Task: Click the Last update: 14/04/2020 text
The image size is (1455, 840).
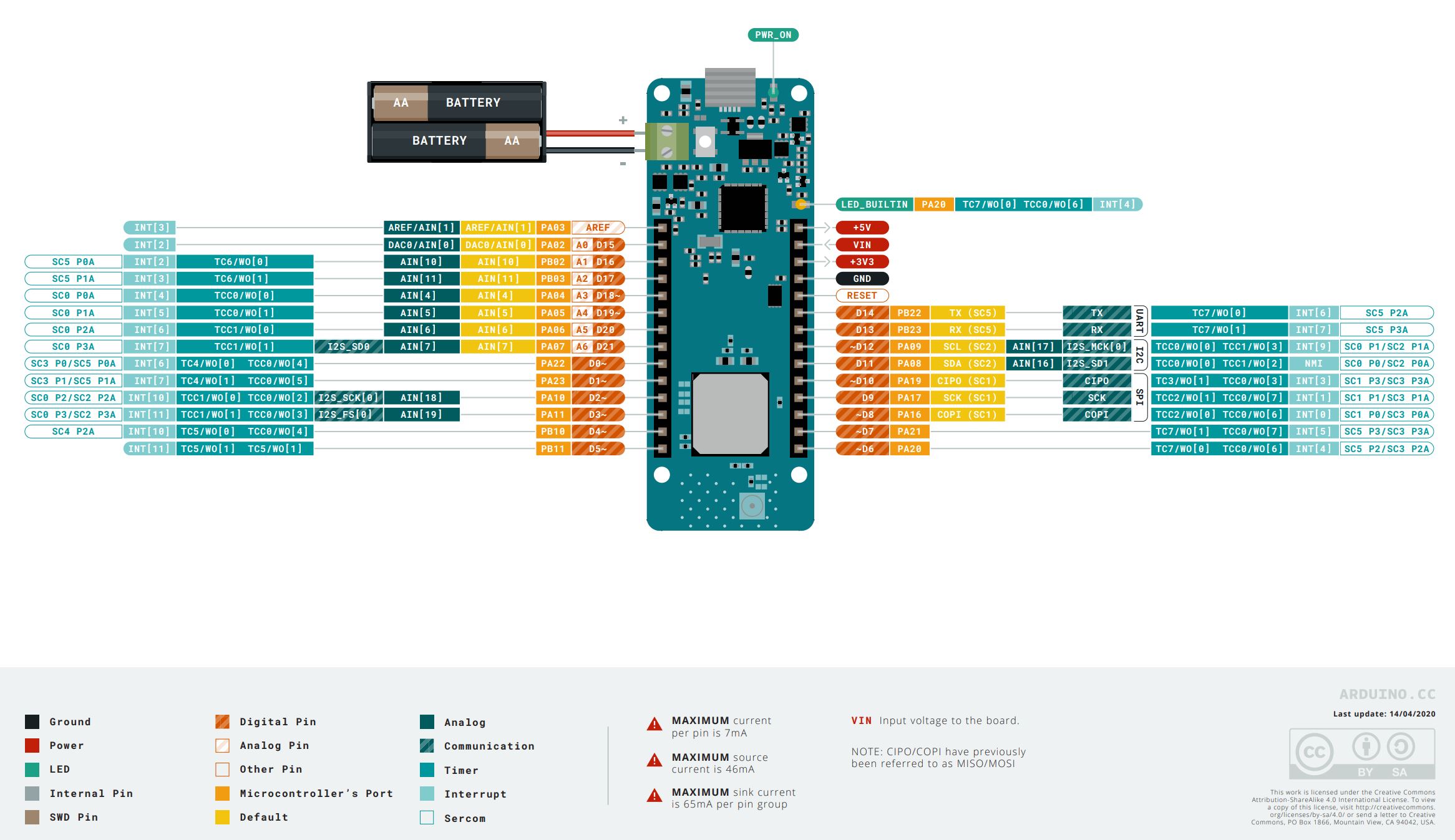Action: coord(1384,714)
